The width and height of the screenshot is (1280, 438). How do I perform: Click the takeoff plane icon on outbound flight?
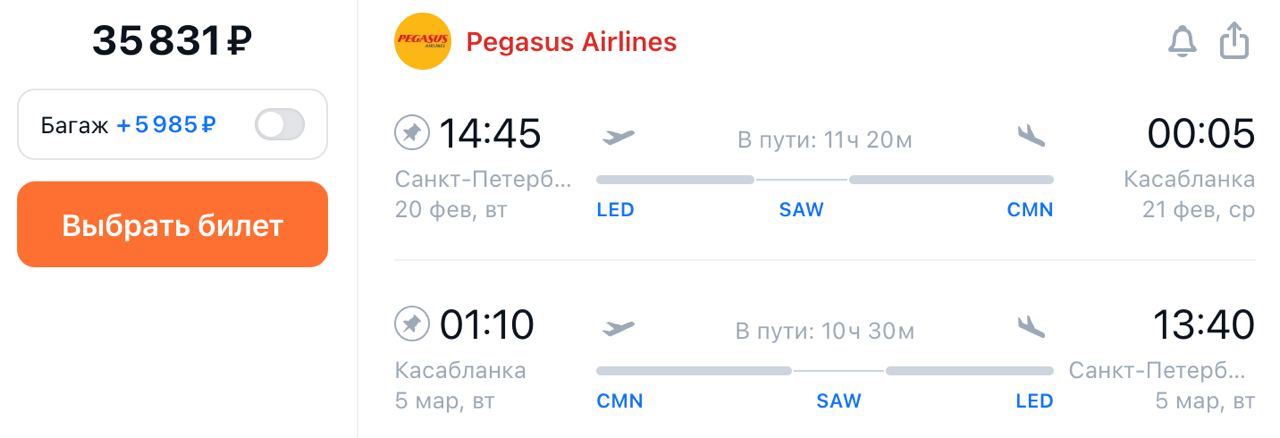pos(619,136)
